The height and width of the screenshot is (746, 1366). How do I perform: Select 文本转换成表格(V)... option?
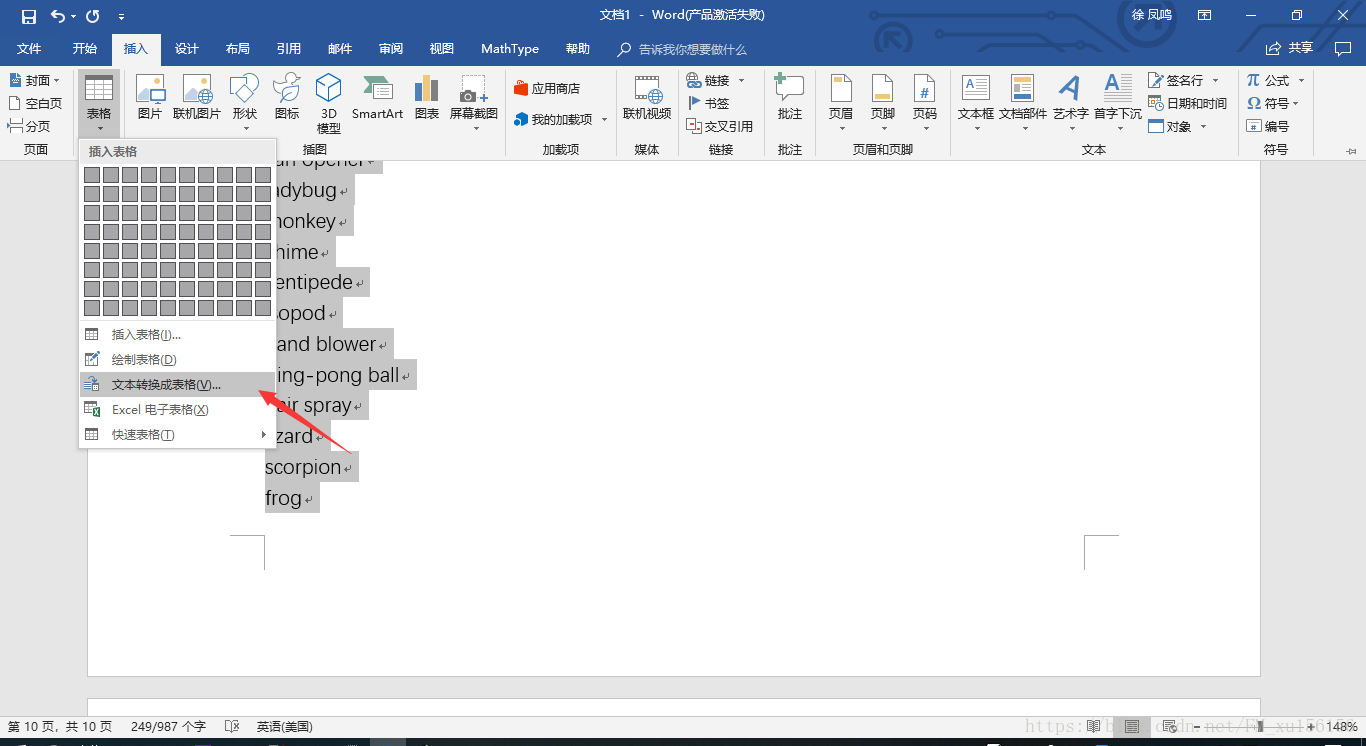(x=176, y=385)
